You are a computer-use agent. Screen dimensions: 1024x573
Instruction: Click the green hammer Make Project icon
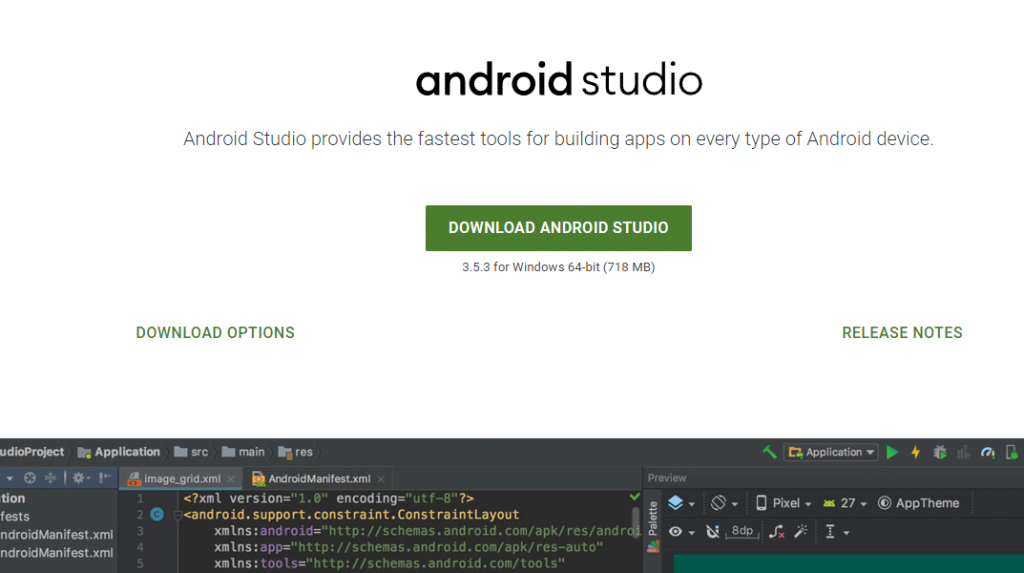[769, 452]
